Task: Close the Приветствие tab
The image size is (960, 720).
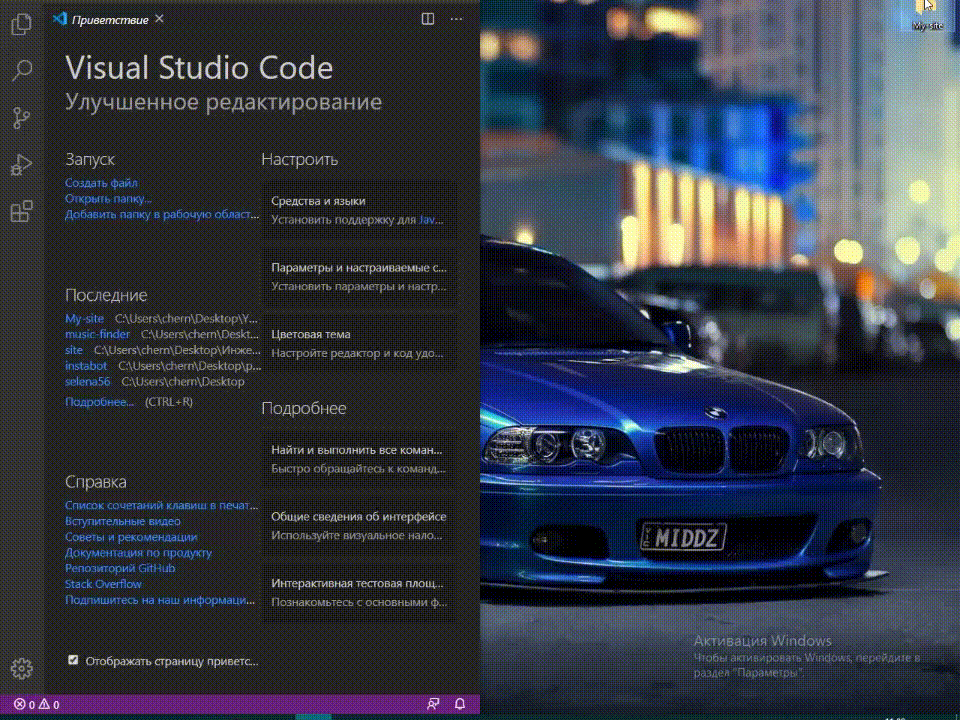Action: click(x=159, y=19)
